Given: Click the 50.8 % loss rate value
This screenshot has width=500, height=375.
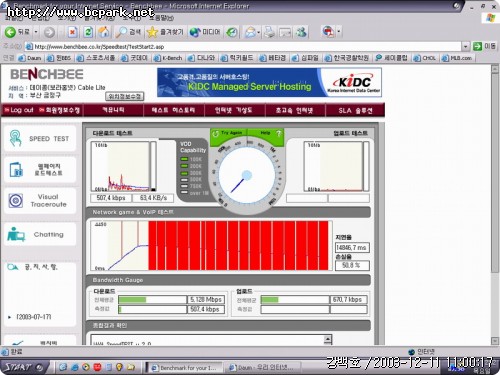Looking at the screenshot, I should [352, 266].
